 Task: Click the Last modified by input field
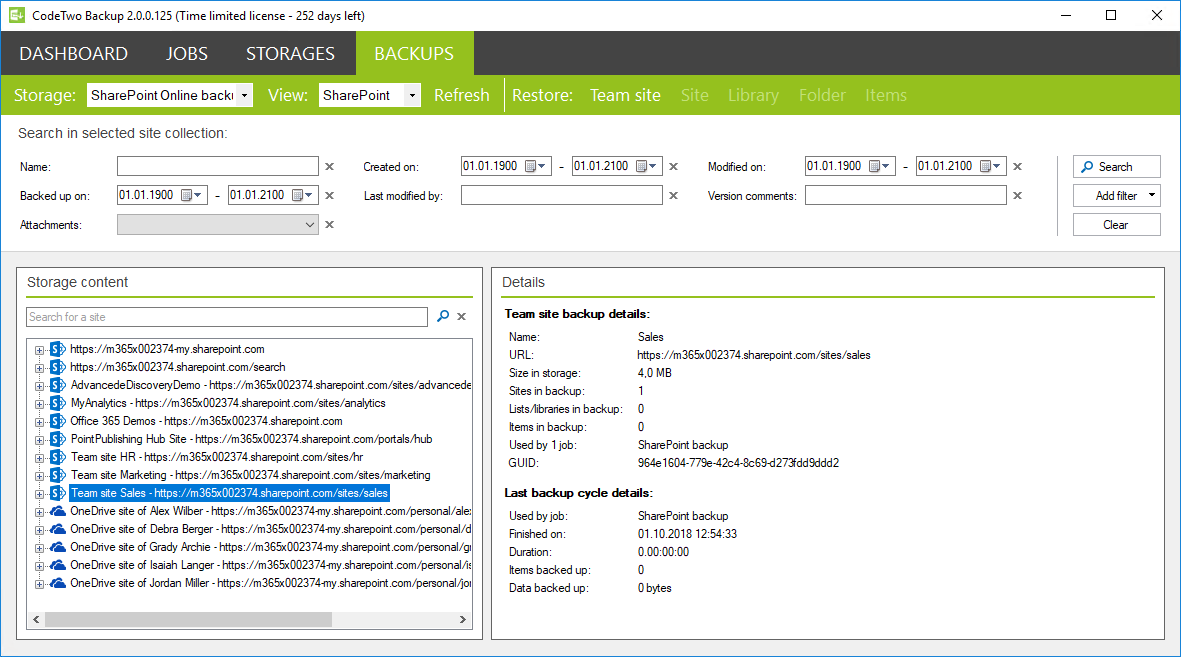click(562, 195)
